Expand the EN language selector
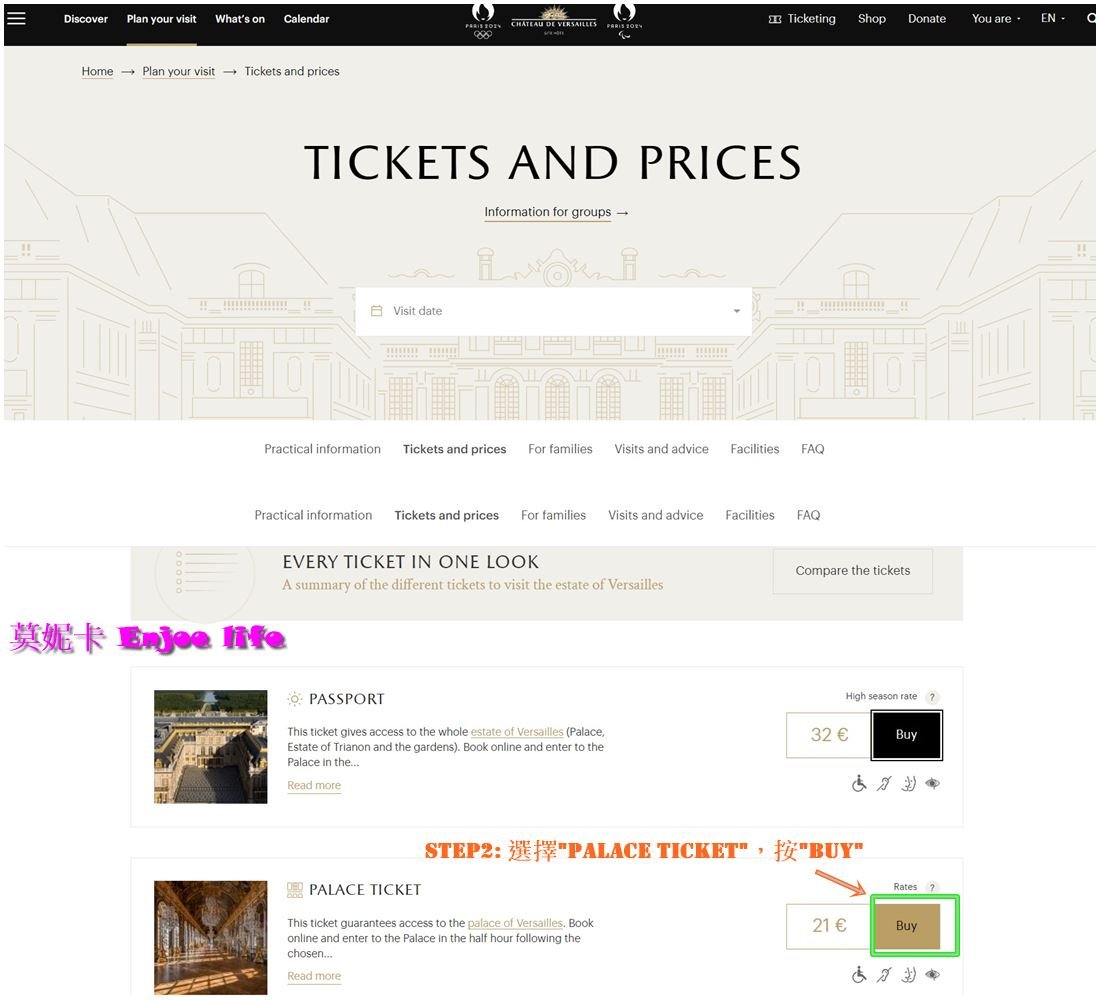The image size is (1100, 1000). click(x=1053, y=19)
